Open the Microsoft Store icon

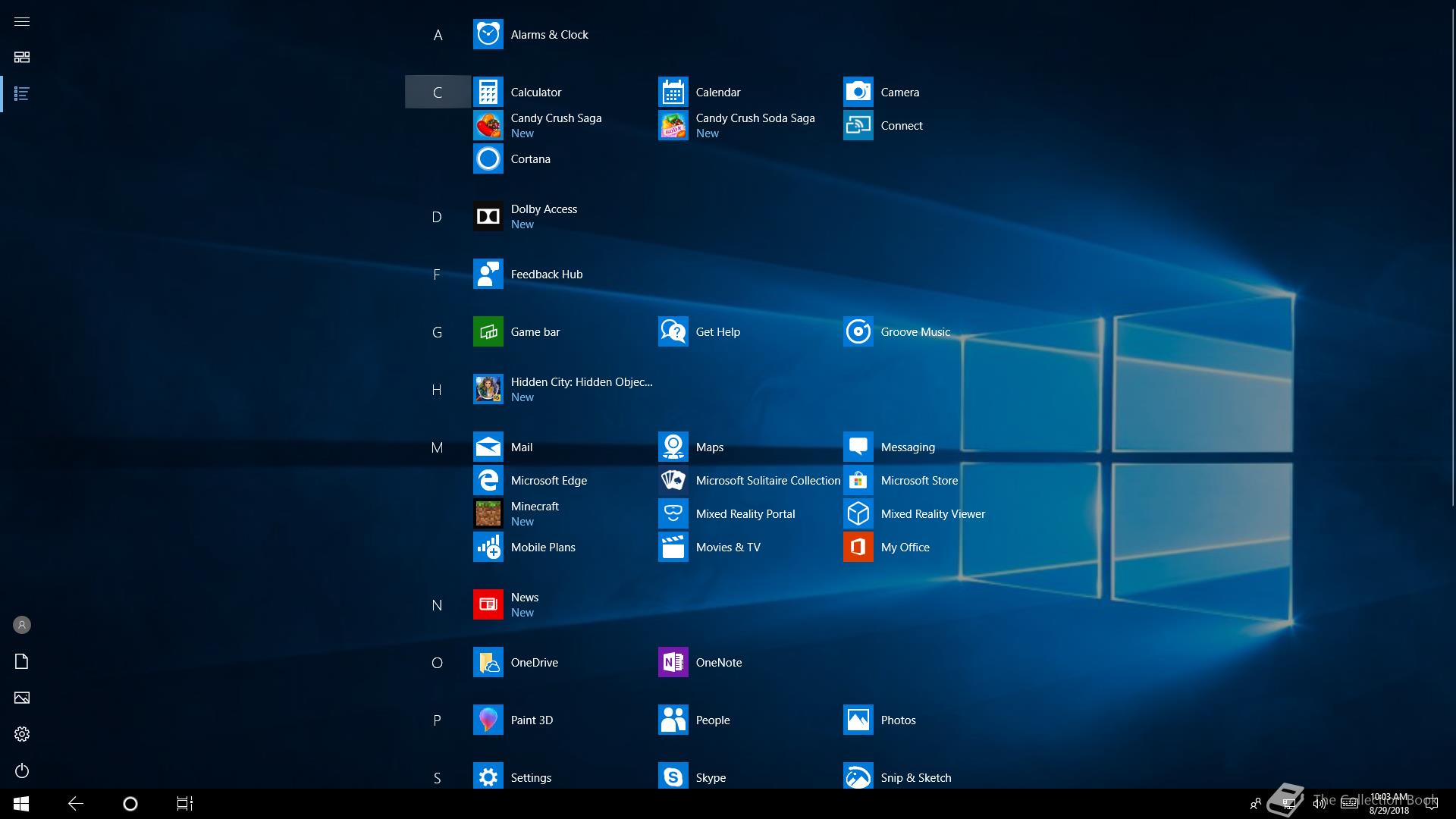coord(858,480)
